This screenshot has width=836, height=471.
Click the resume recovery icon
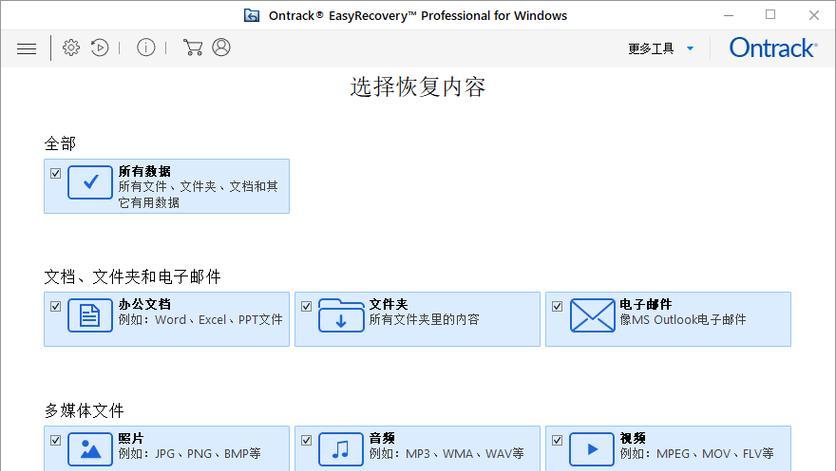tap(100, 47)
